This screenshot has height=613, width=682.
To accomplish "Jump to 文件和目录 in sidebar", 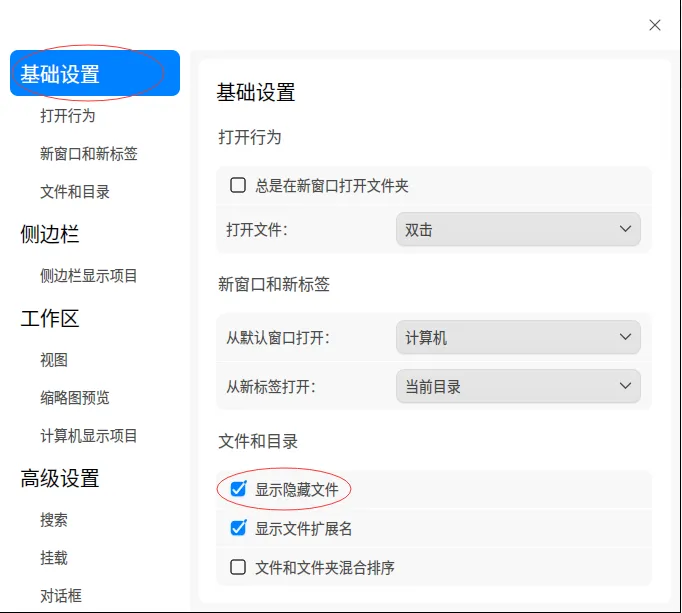I will 75,192.
